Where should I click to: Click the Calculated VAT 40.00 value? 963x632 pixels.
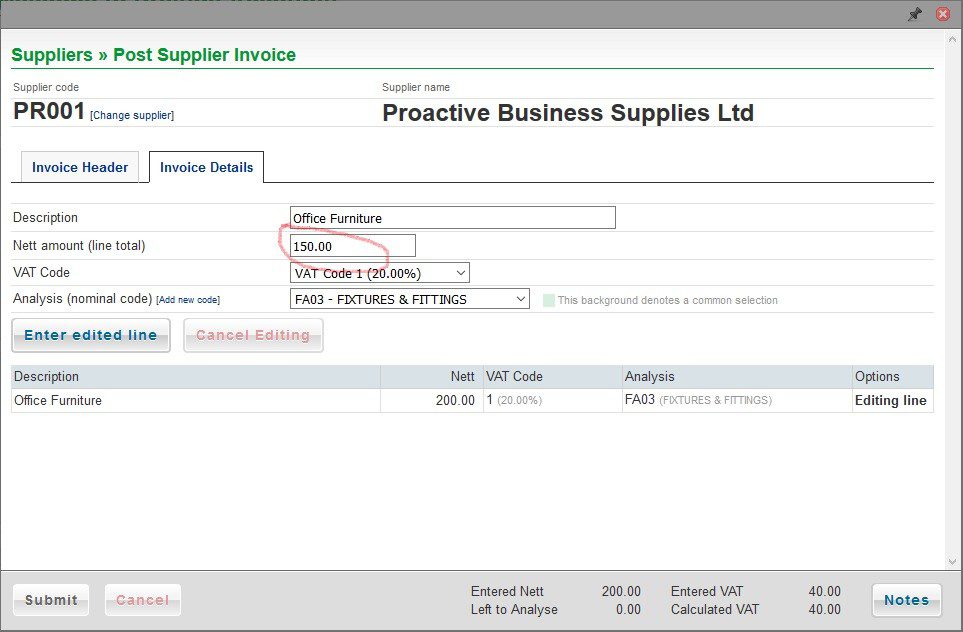[x=825, y=609]
